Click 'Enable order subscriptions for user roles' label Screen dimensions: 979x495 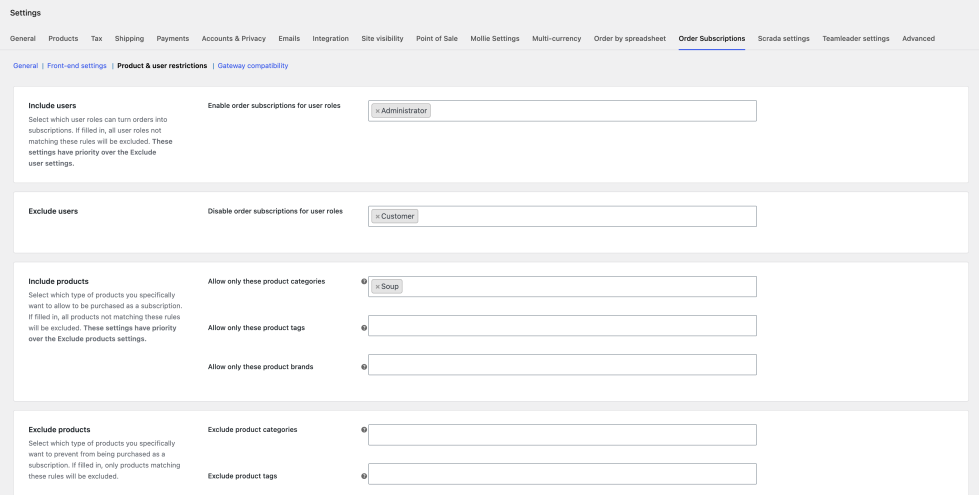tap(274, 106)
